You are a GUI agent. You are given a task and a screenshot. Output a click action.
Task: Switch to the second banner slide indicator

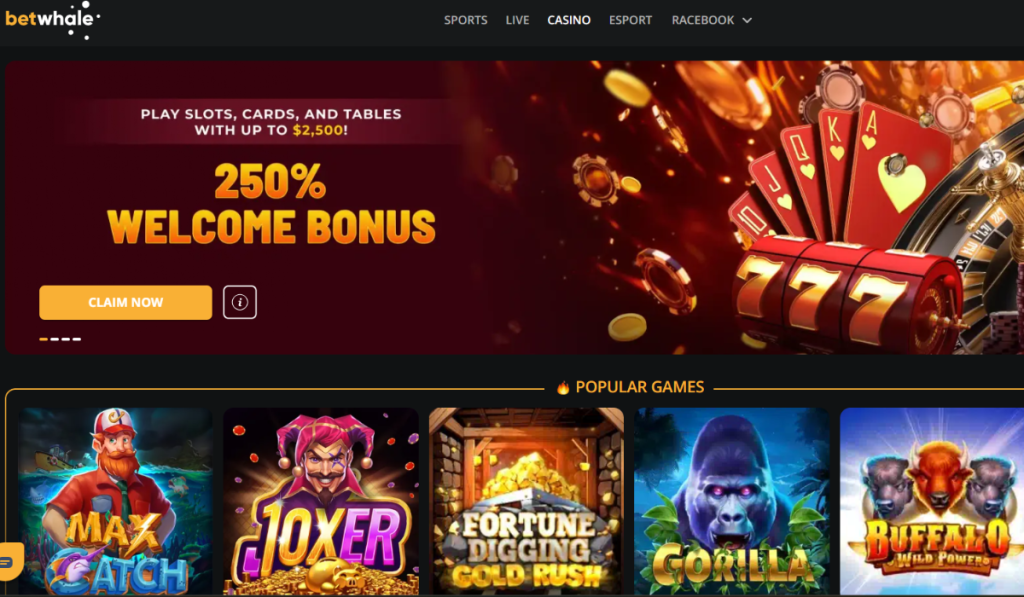coord(55,339)
